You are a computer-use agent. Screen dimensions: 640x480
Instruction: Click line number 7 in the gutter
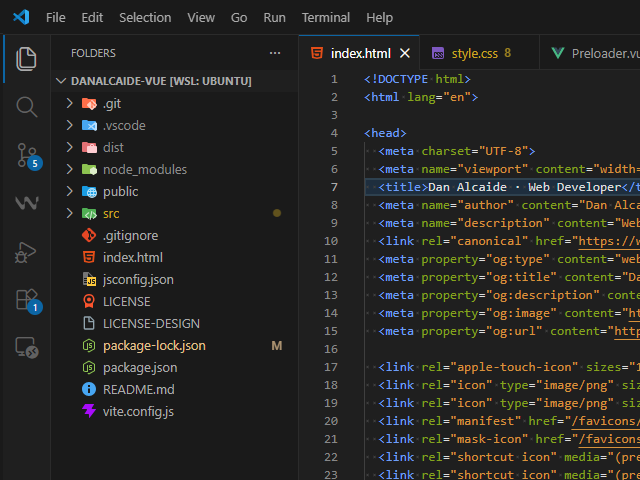tap(334, 187)
